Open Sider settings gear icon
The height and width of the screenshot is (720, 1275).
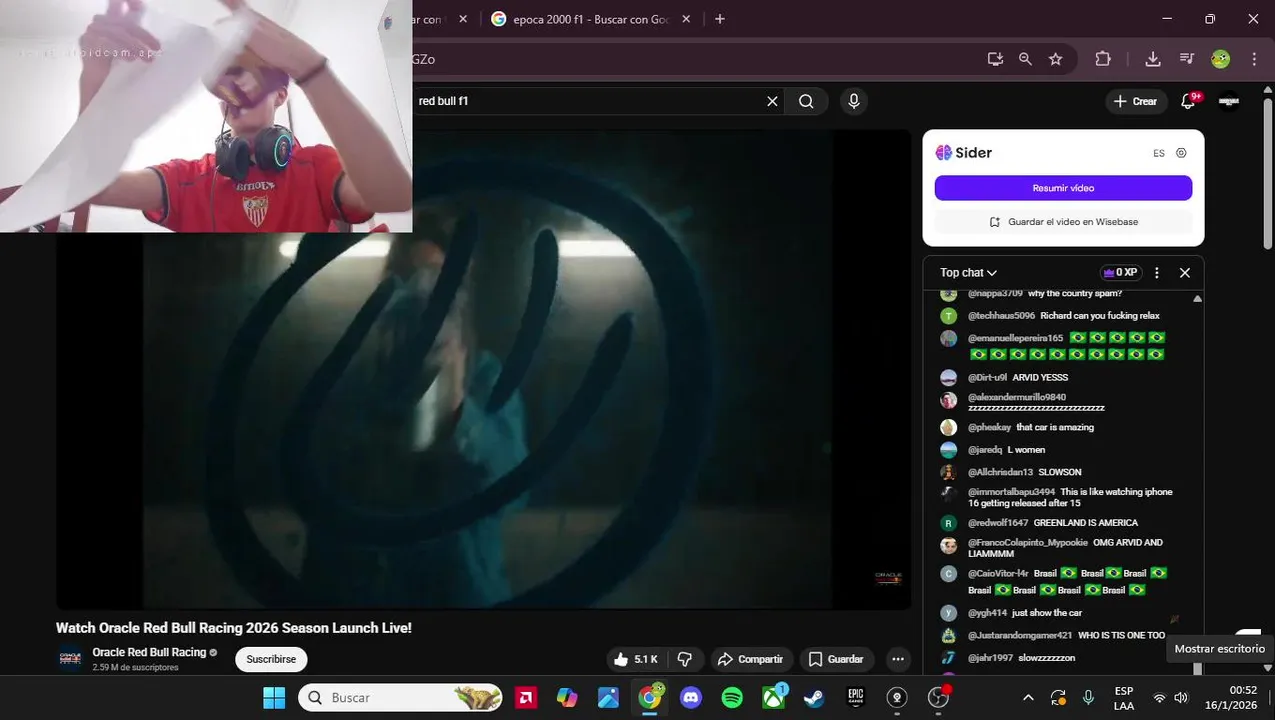(1181, 153)
